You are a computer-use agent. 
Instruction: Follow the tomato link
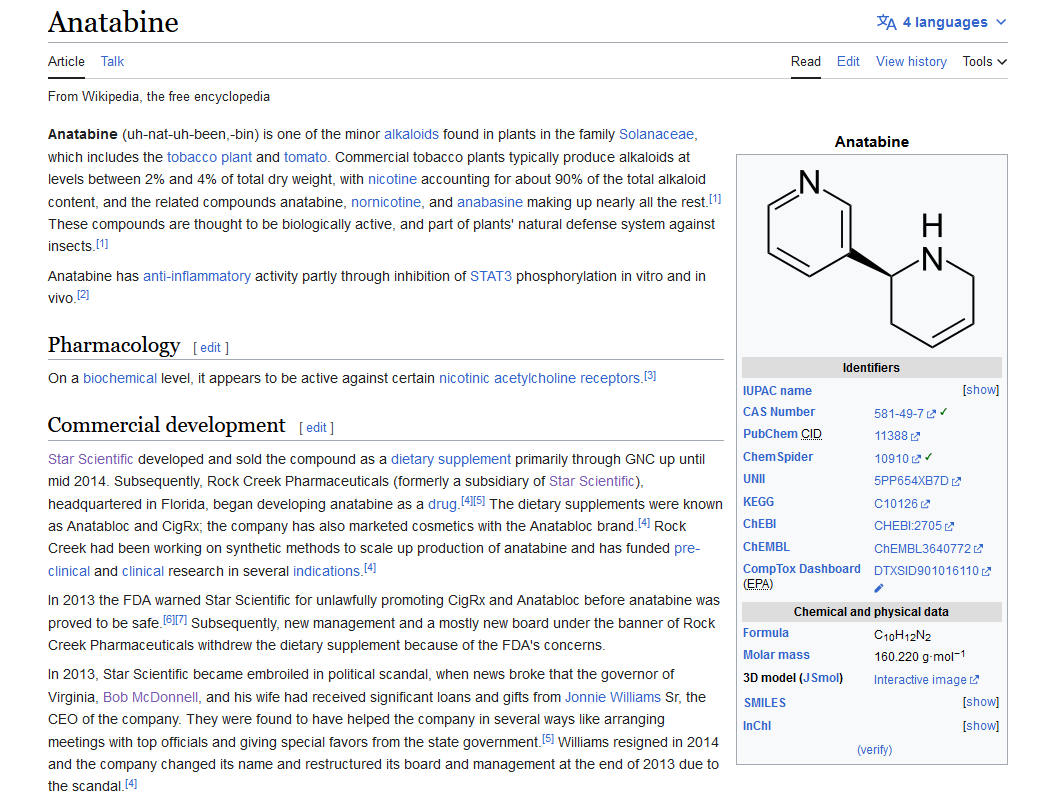306,157
